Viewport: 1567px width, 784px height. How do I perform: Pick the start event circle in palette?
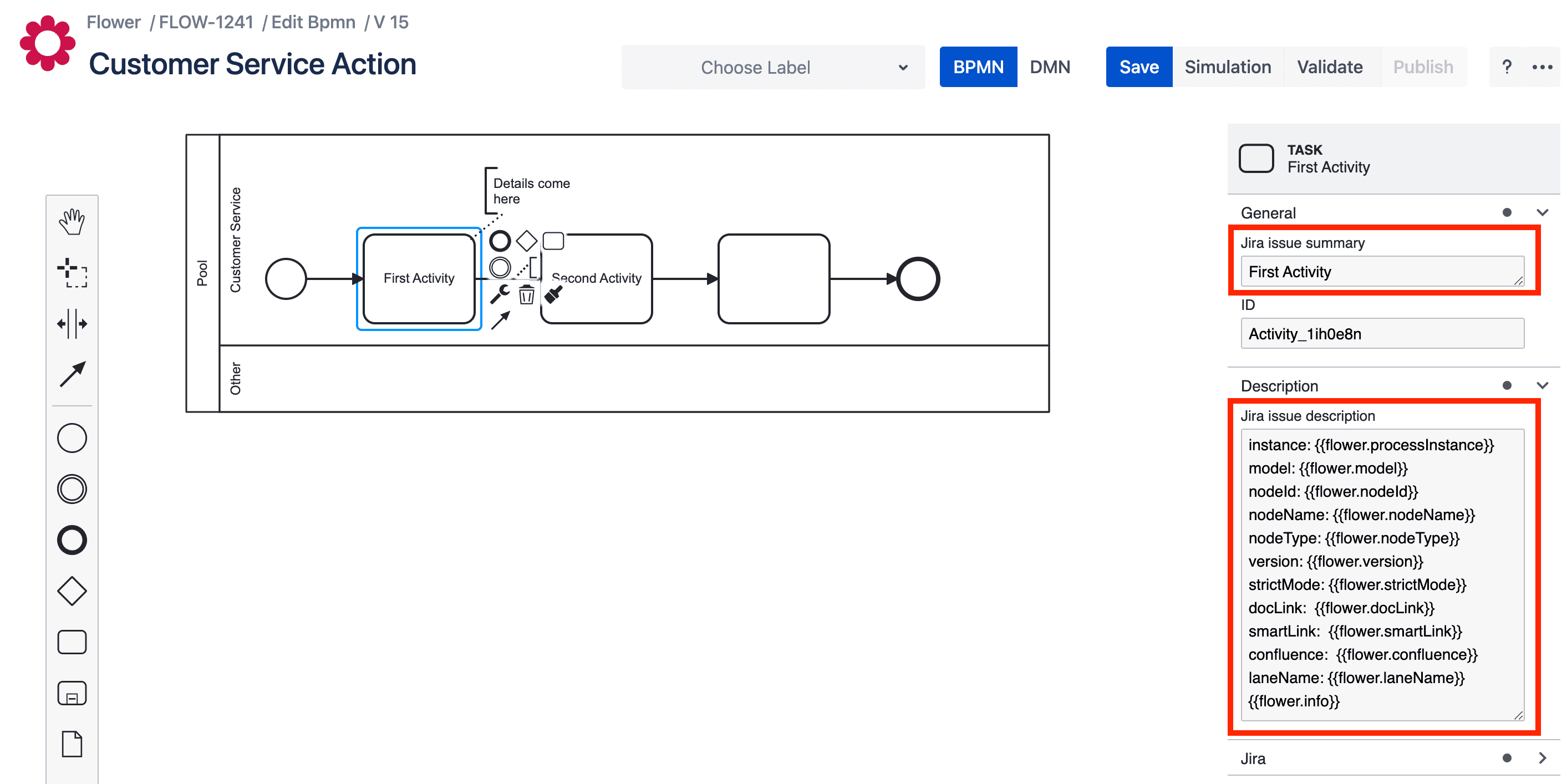[x=72, y=438]
